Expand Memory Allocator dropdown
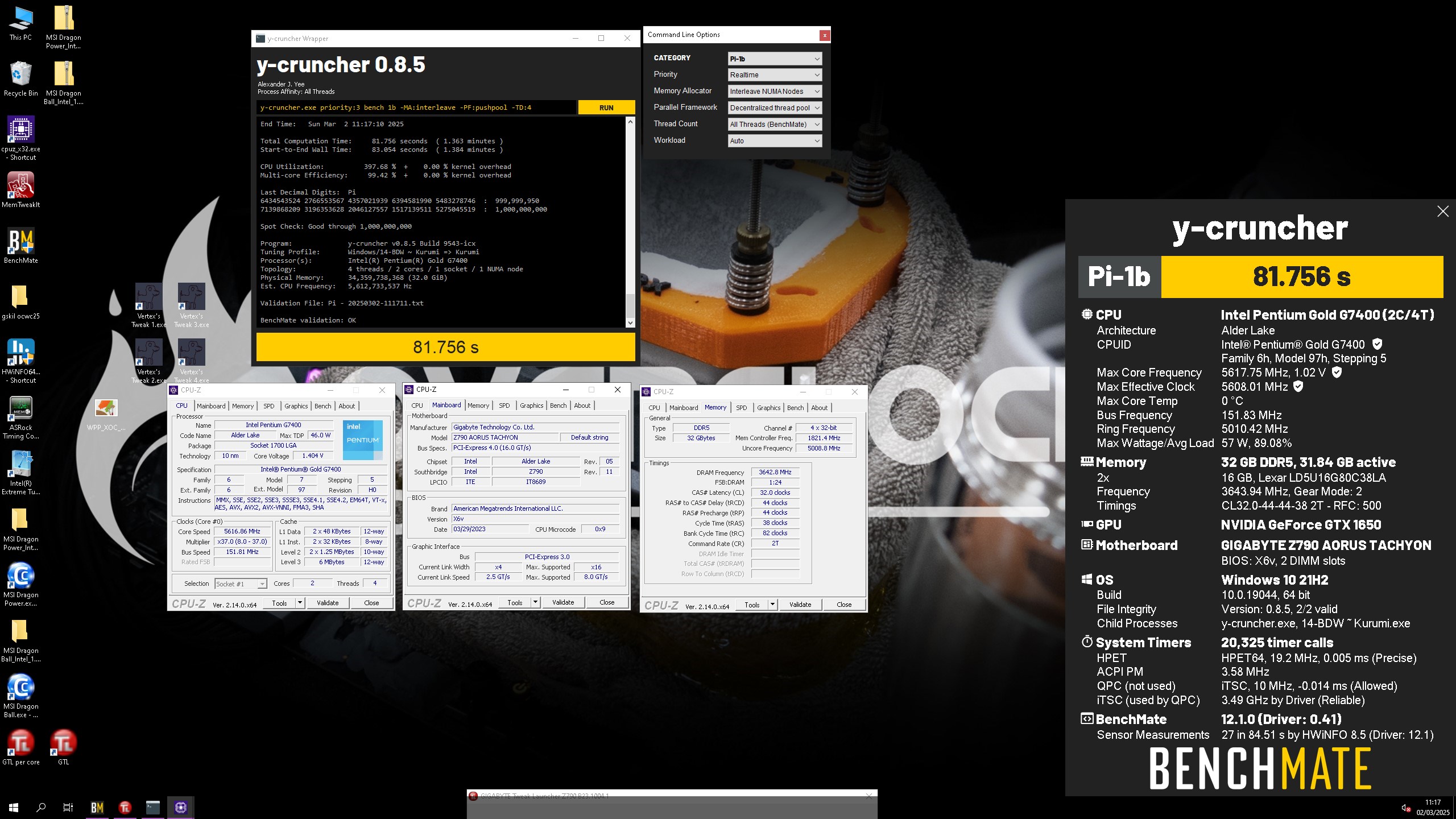The image size is (1456, 819). (775, 92)
